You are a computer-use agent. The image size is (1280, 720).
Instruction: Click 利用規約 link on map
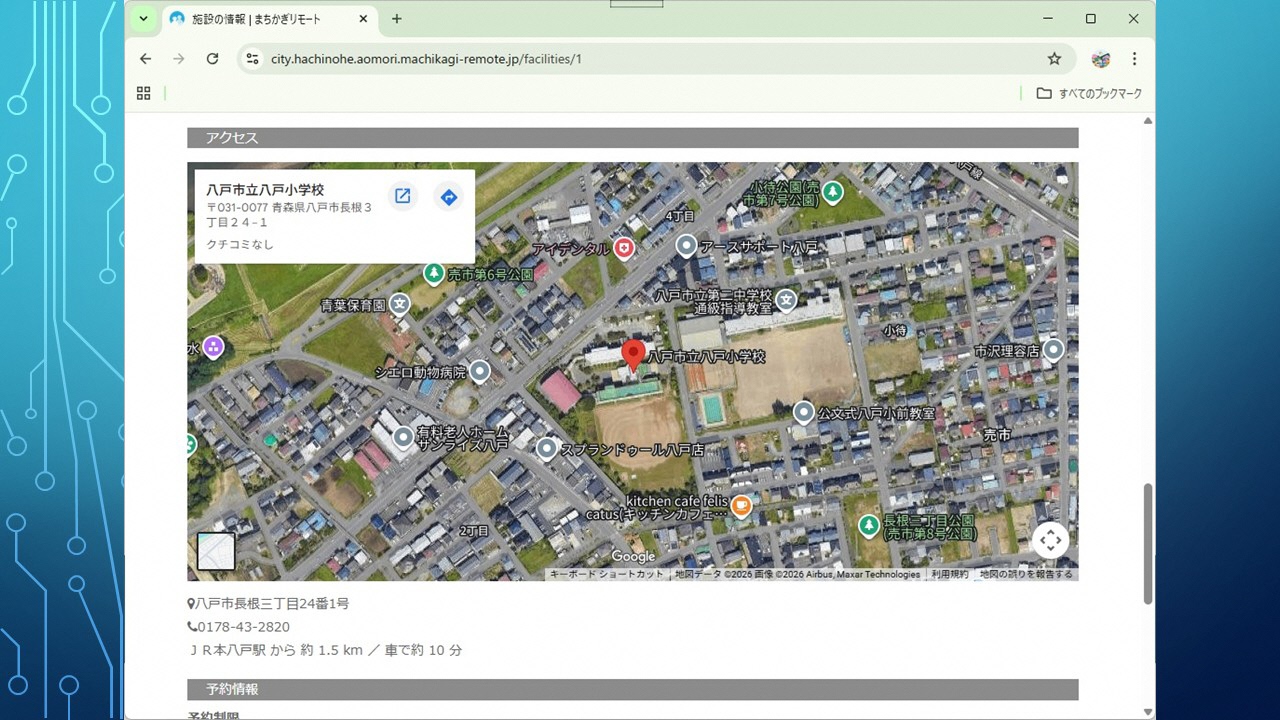click(x=949, y=575)
